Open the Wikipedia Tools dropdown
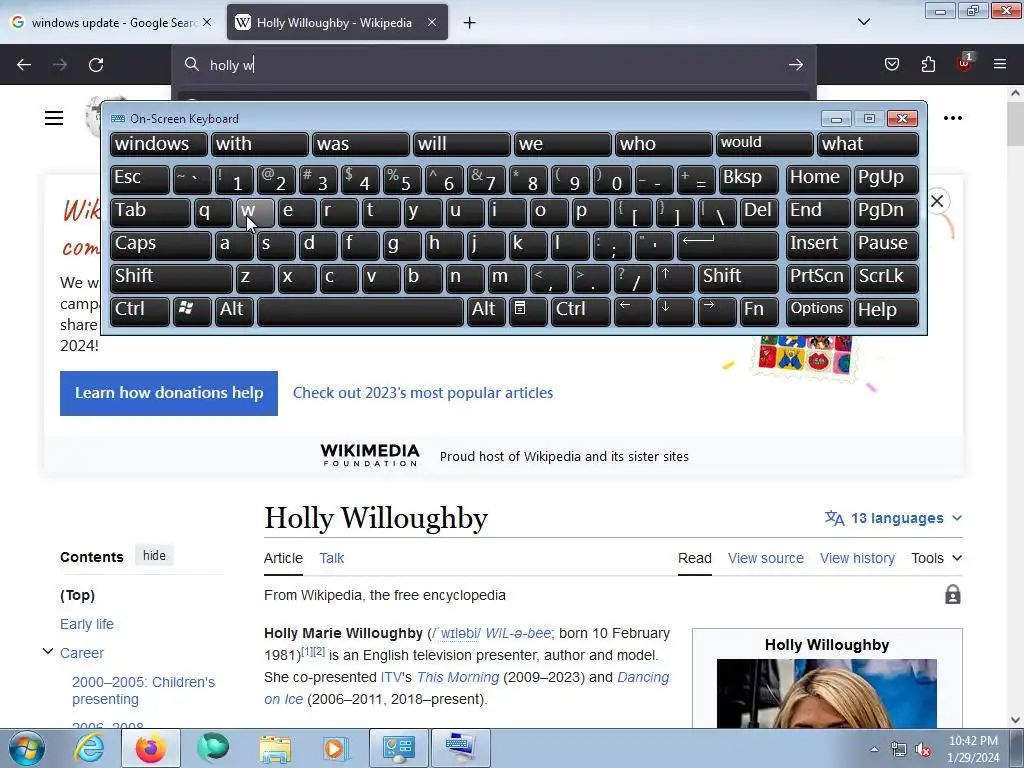This screenshot has width=1024, height=768. pos(936,558)
